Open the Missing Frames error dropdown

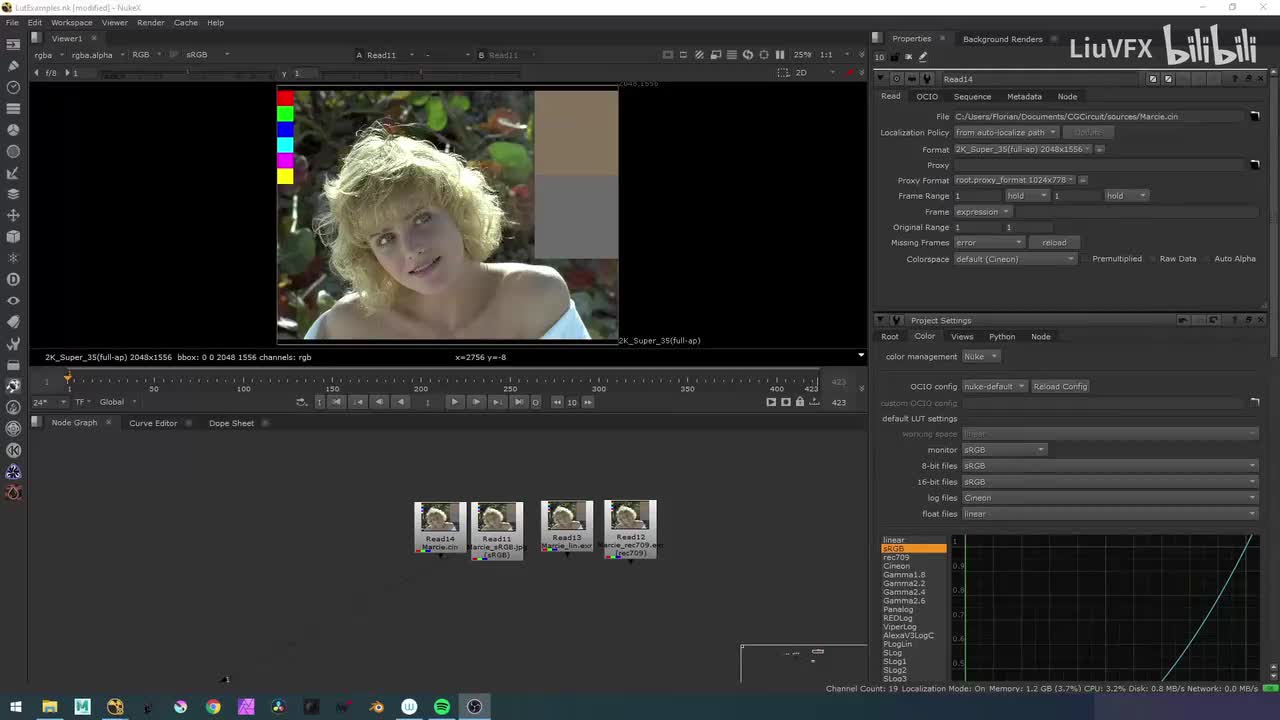point(989,243)
